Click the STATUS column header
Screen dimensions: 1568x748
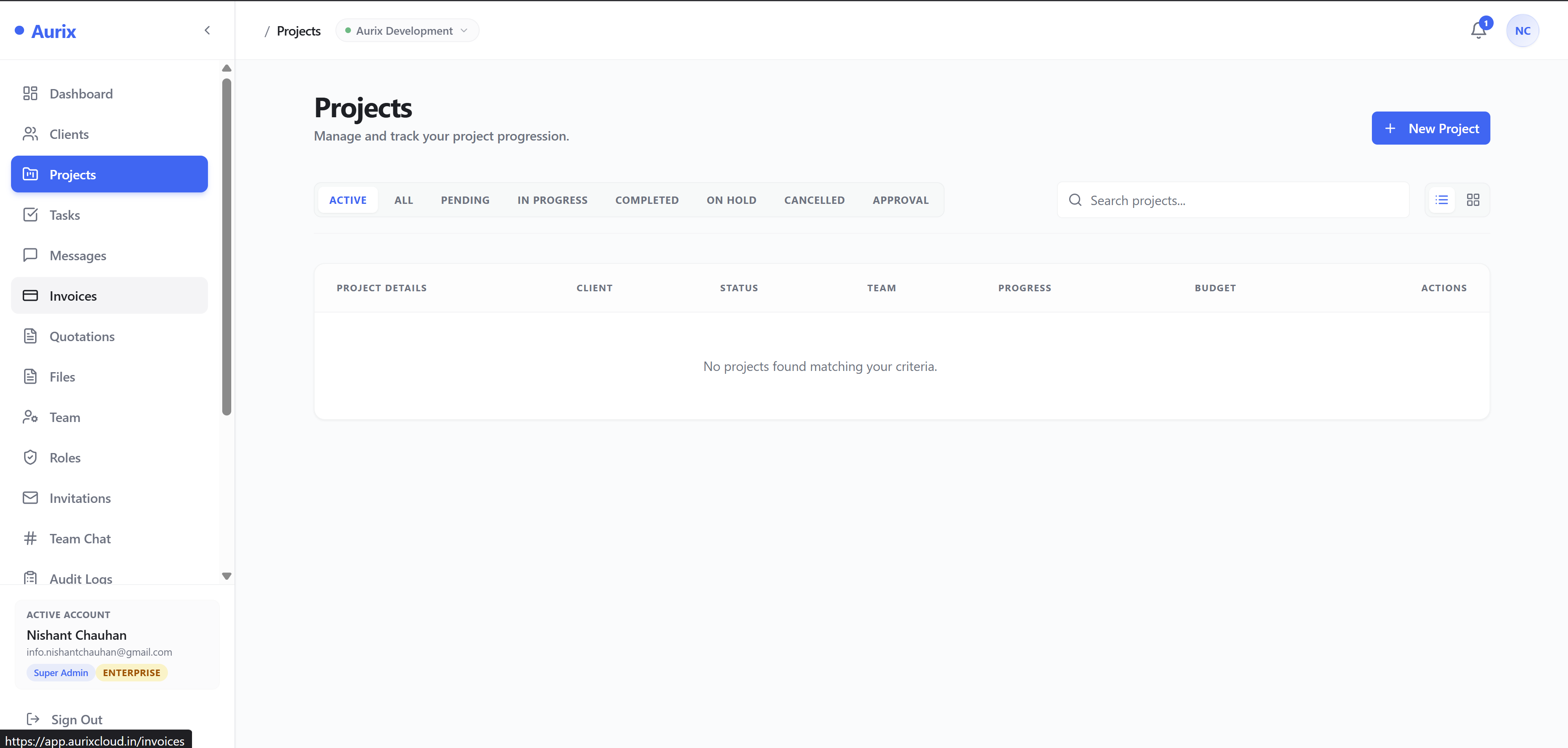(x=738, y=288)
